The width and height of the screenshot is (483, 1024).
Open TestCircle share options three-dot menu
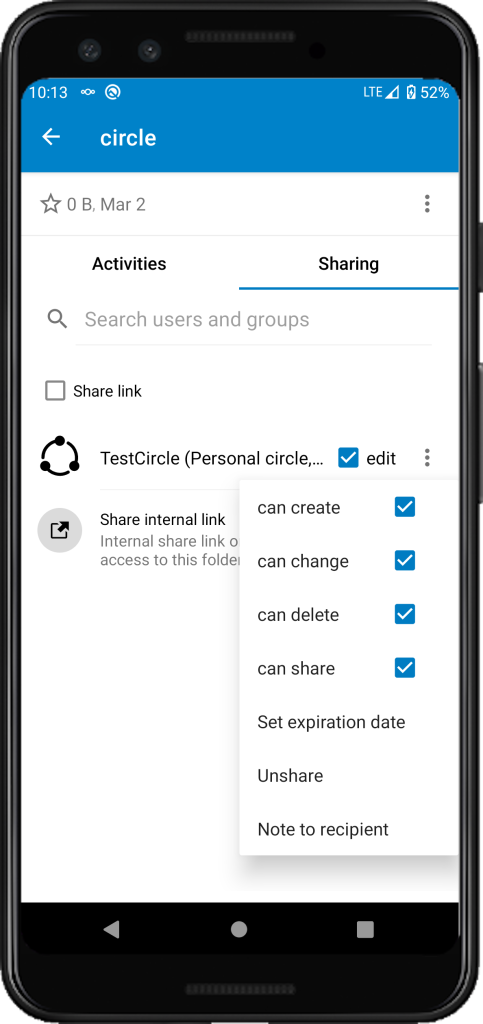pyautogui.click(x=427, y=458)
